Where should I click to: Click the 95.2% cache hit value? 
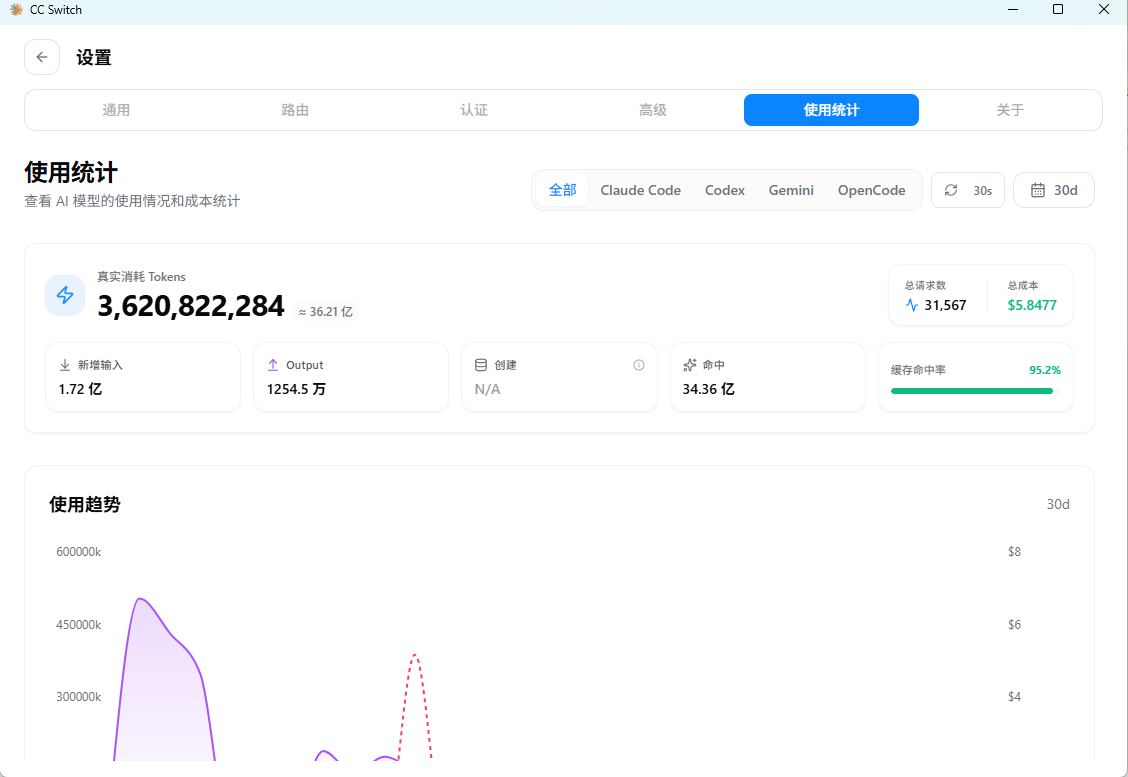tap(1045, 370)
